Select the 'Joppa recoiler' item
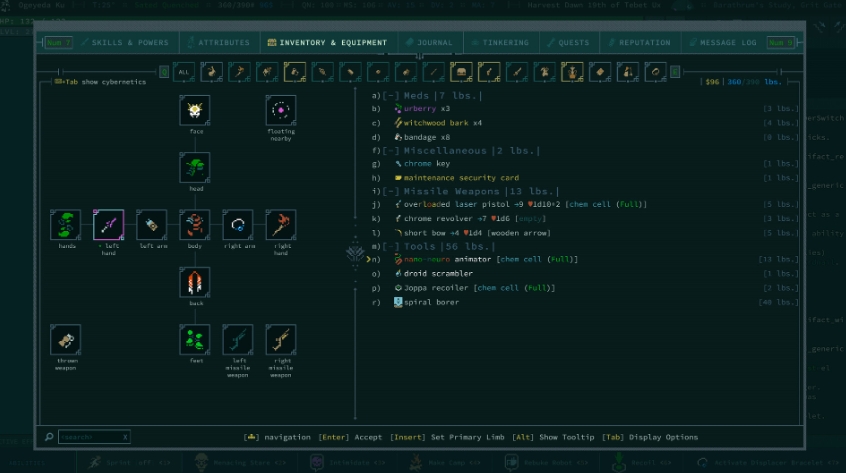The height and width of the screenshot is (473, 846). (x=585, y=288)
